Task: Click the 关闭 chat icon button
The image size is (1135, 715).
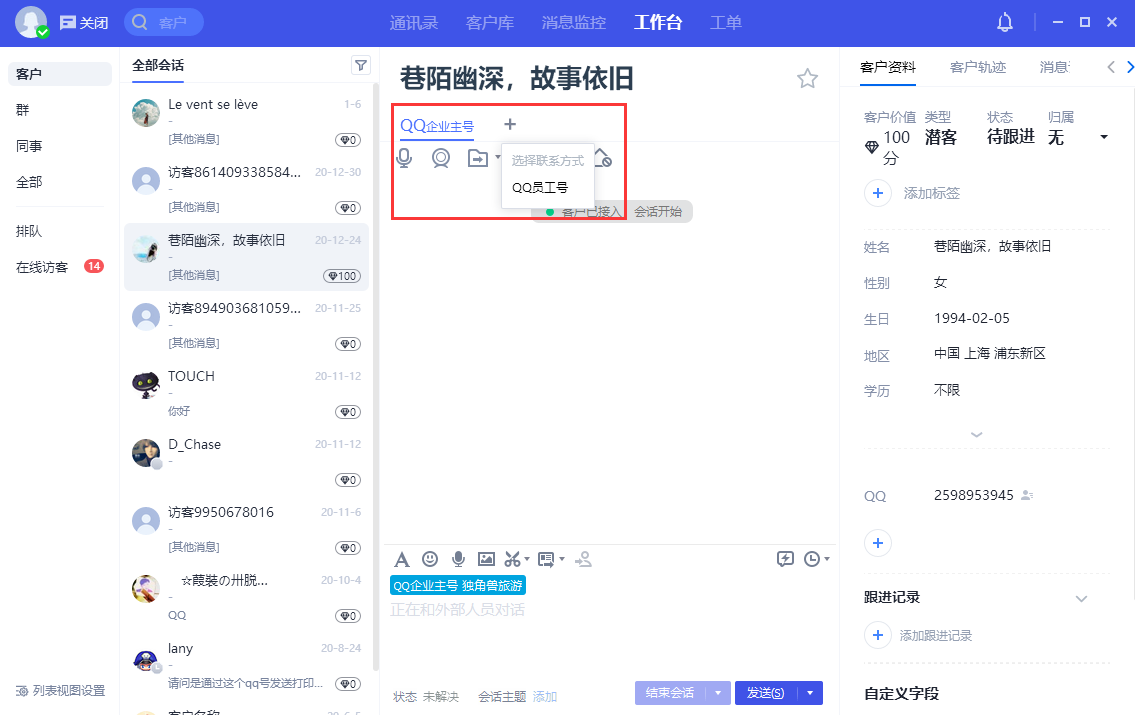Action: coord(84,22)
